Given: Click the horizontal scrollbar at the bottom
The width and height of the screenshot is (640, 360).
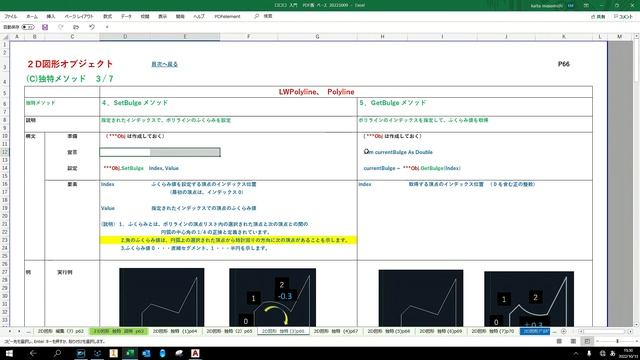Looking at the screenshot, I should tap(605, 331).
